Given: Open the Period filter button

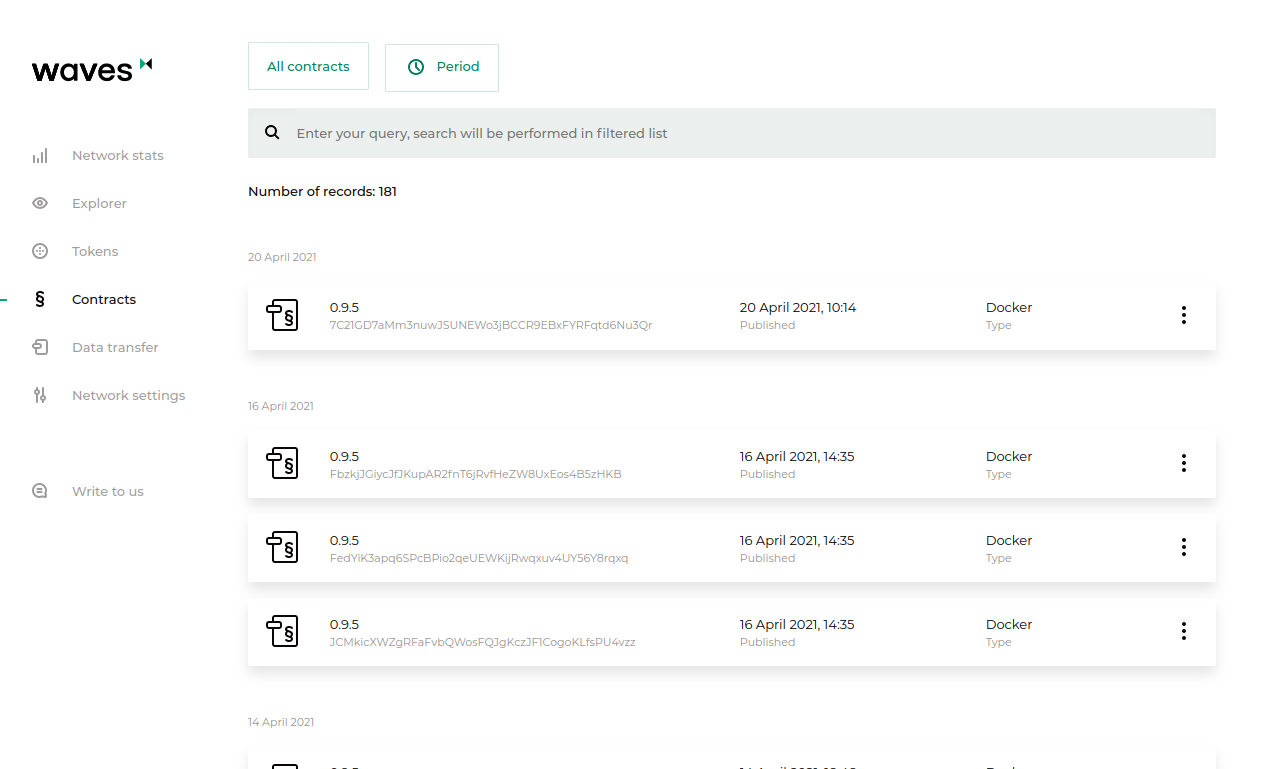Looking at the screenshot, I should click(x=442, y=67).
